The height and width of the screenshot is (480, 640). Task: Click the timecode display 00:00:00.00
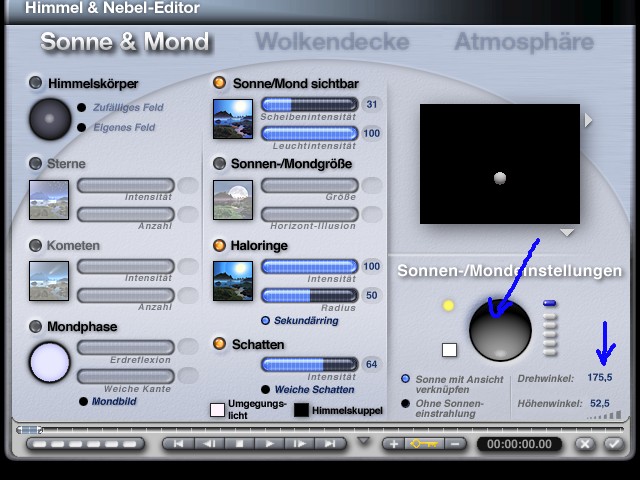pos(519,444)
